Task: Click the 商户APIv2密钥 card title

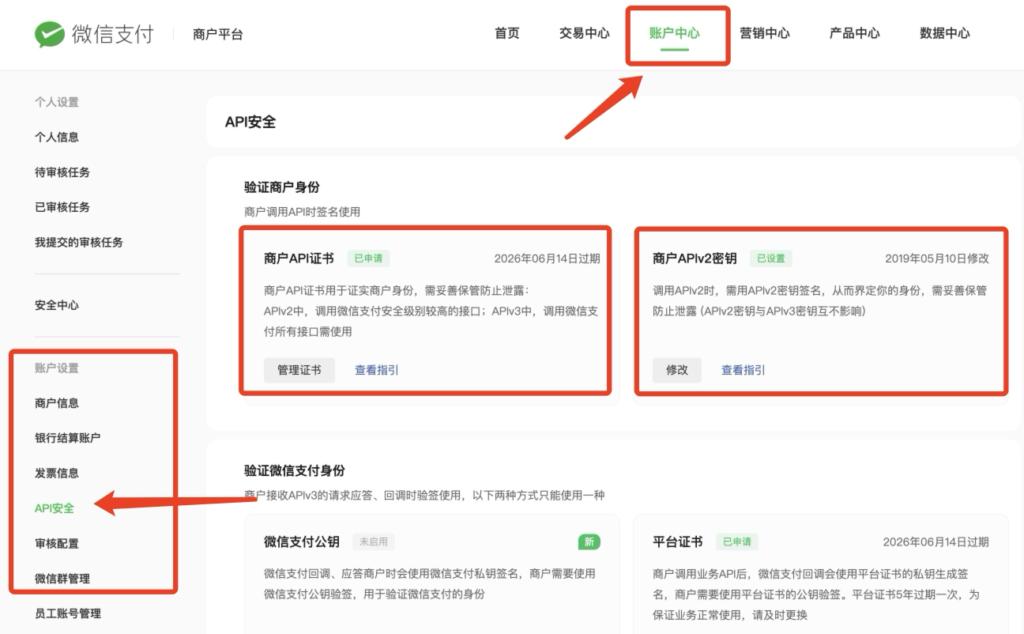Action: [x=694, y=259]
